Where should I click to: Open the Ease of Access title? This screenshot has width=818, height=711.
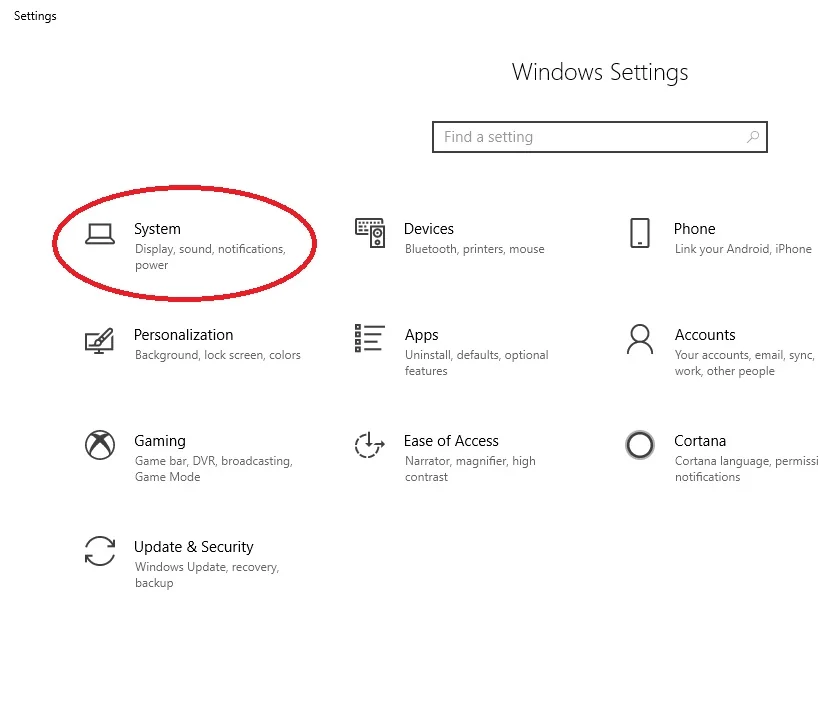pyautogui.click(x=451, y=441)
